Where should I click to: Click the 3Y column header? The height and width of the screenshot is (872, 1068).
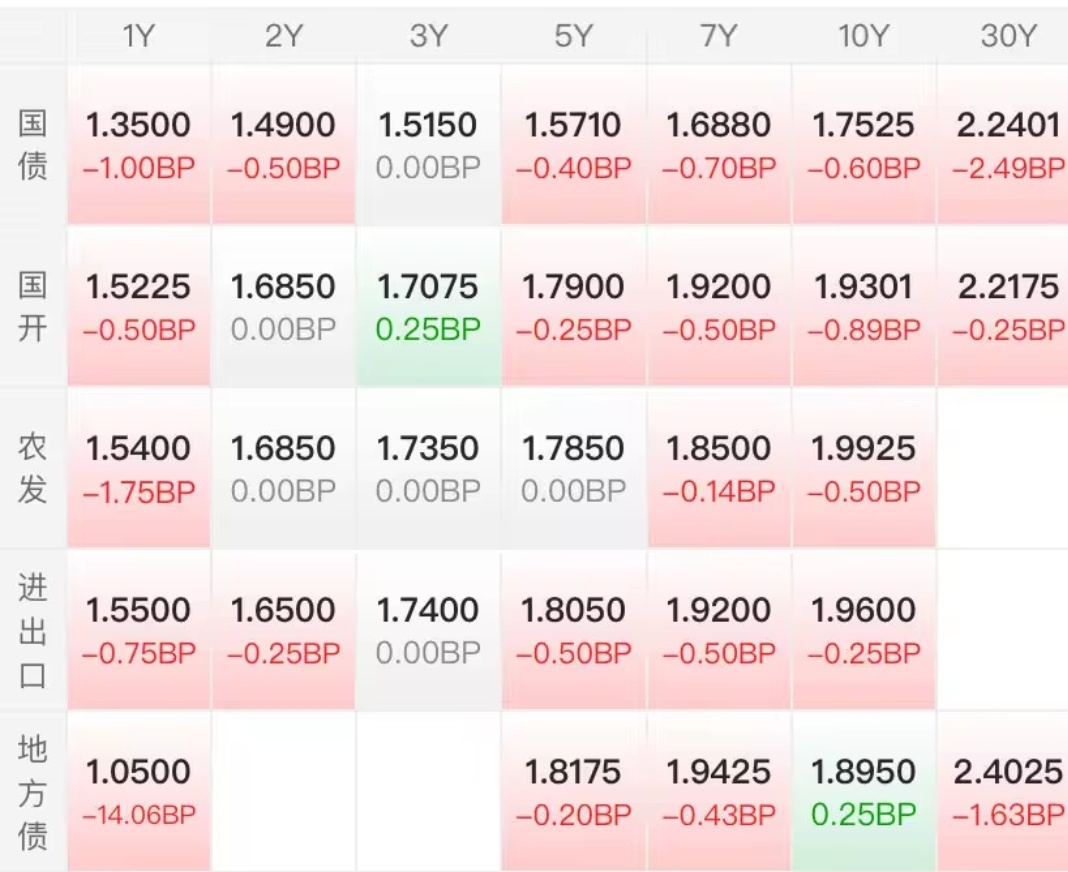pos(428,37)
